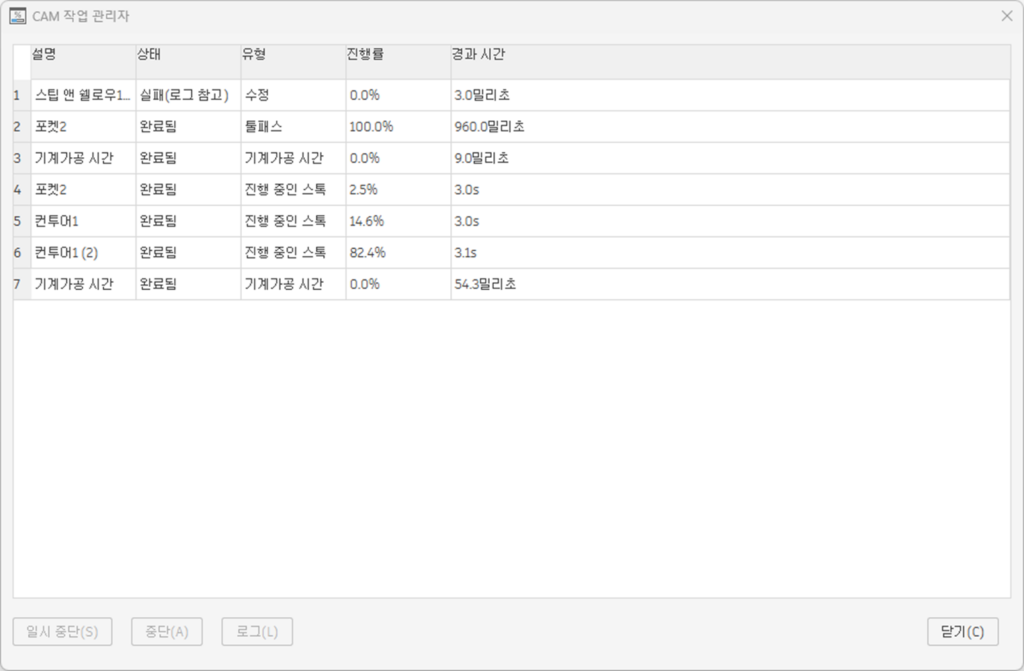The width and height of the screenshot is (1024, 671).
Task: Click the 82.4% progress cell
Action: coord(398,252)
